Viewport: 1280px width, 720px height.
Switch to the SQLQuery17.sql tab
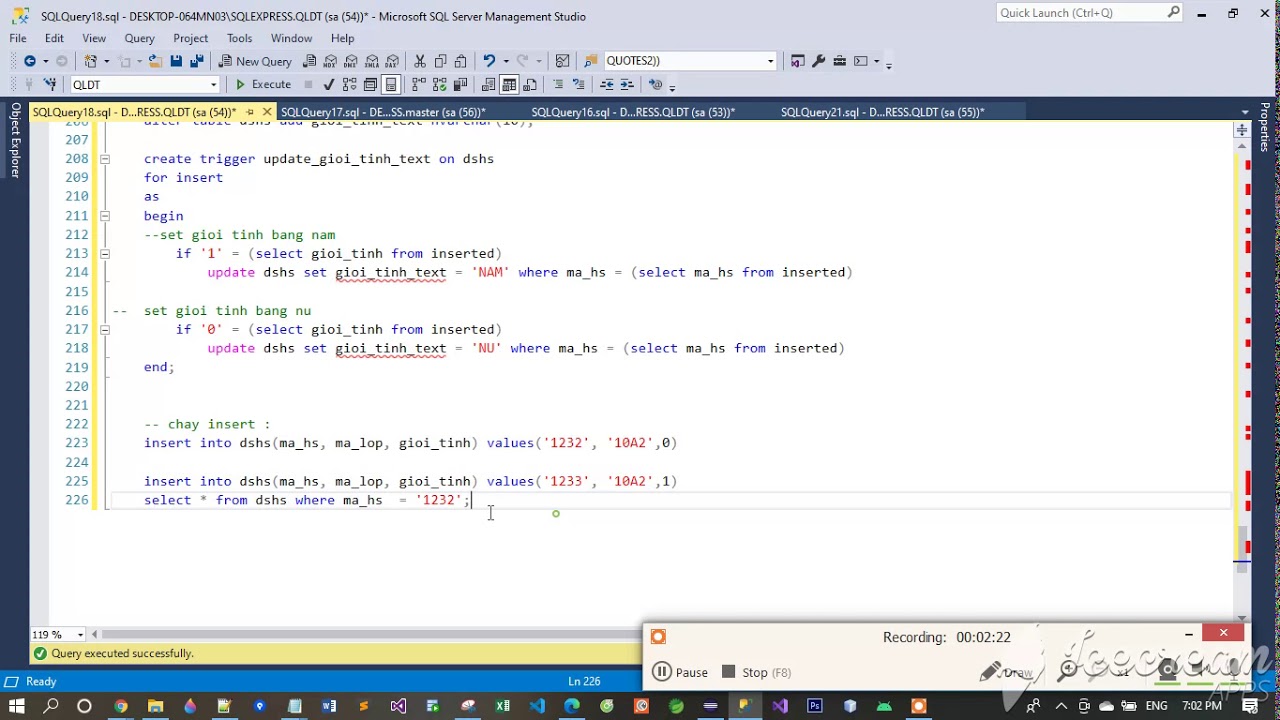coord(383,112)
